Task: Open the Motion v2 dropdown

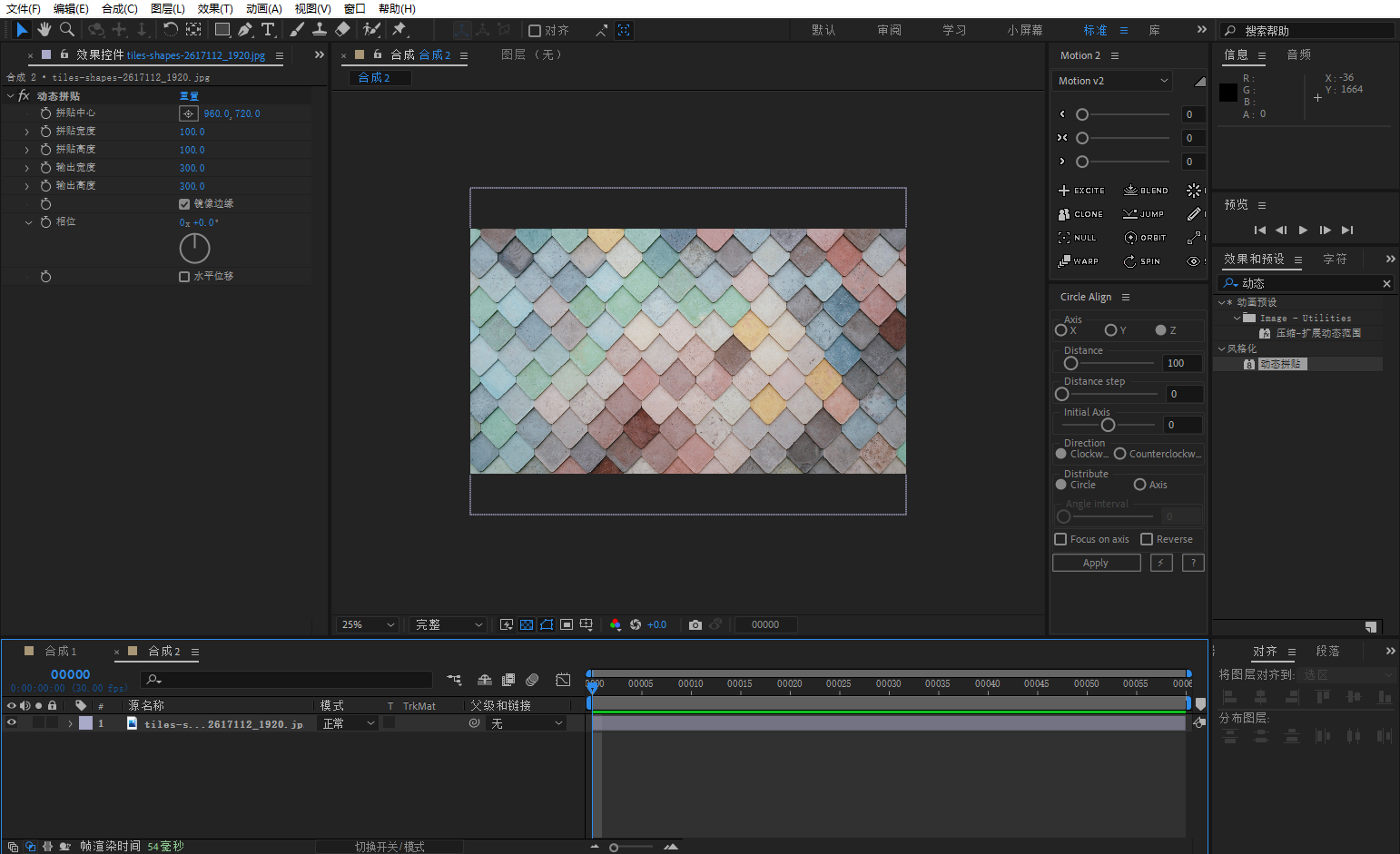Action: click(x=1112, y=81)
